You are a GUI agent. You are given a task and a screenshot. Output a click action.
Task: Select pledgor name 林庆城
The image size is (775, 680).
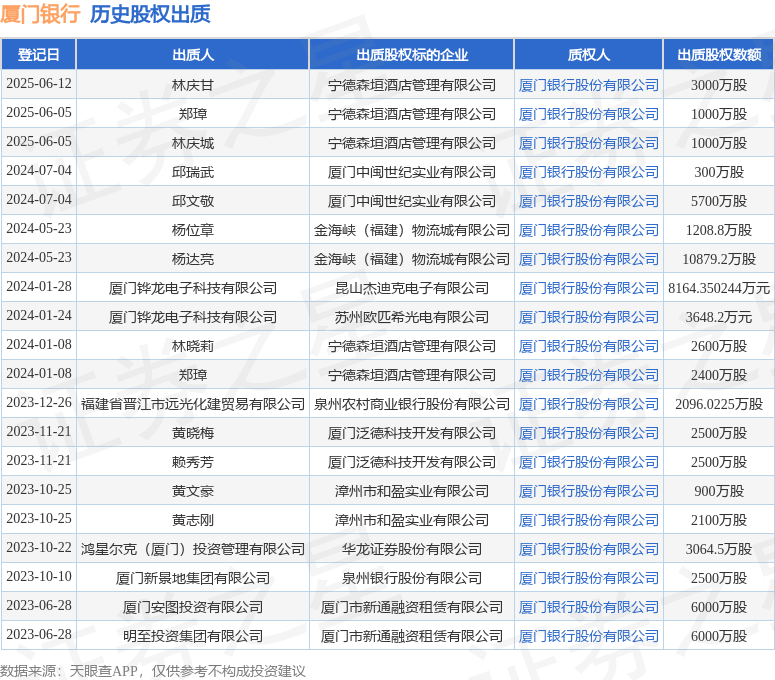pos(193,143)
